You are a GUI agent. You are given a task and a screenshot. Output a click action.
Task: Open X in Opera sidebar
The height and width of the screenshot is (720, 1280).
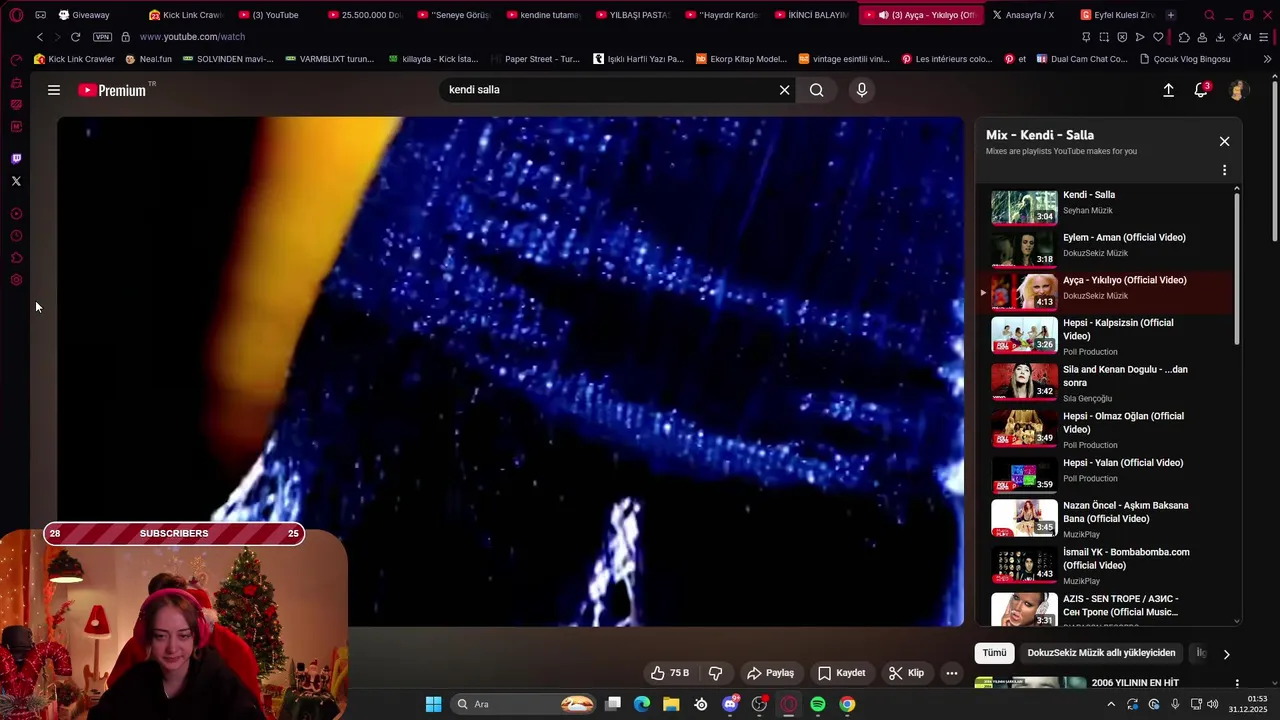click(16, 181)
